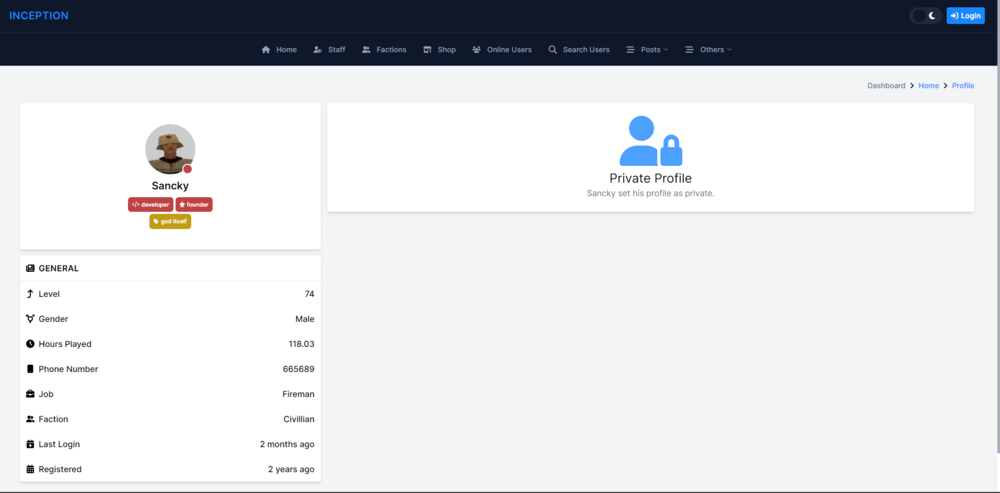Click the registered '2 years ago' value
The height and width of the screenshot is (493, 1000).
[291, 469]
